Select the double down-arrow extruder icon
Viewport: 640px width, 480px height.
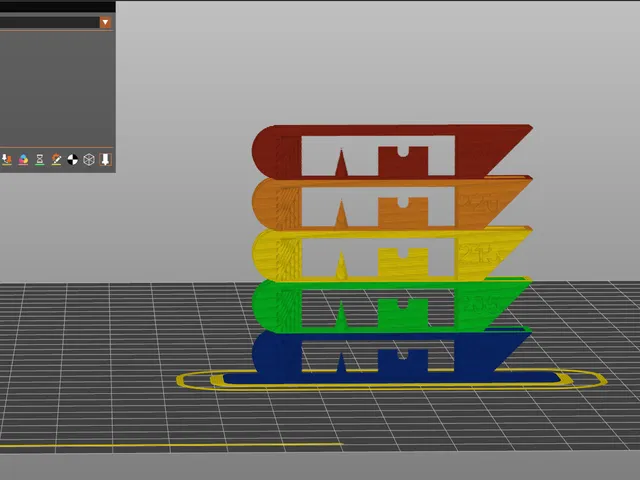click(x=7, y=160)
